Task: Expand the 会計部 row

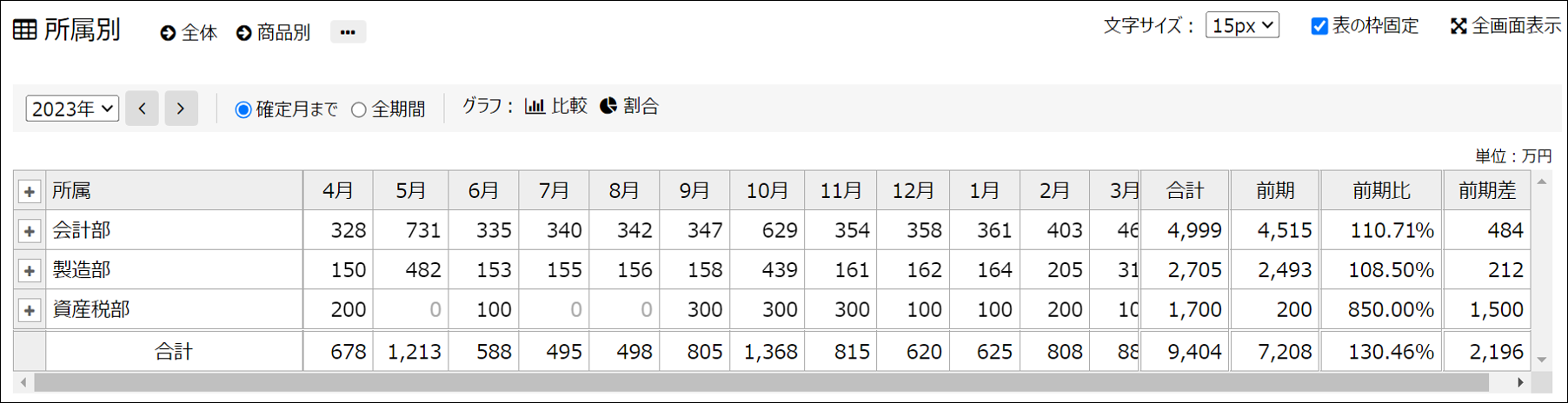Action: click(x=30, y=231)
